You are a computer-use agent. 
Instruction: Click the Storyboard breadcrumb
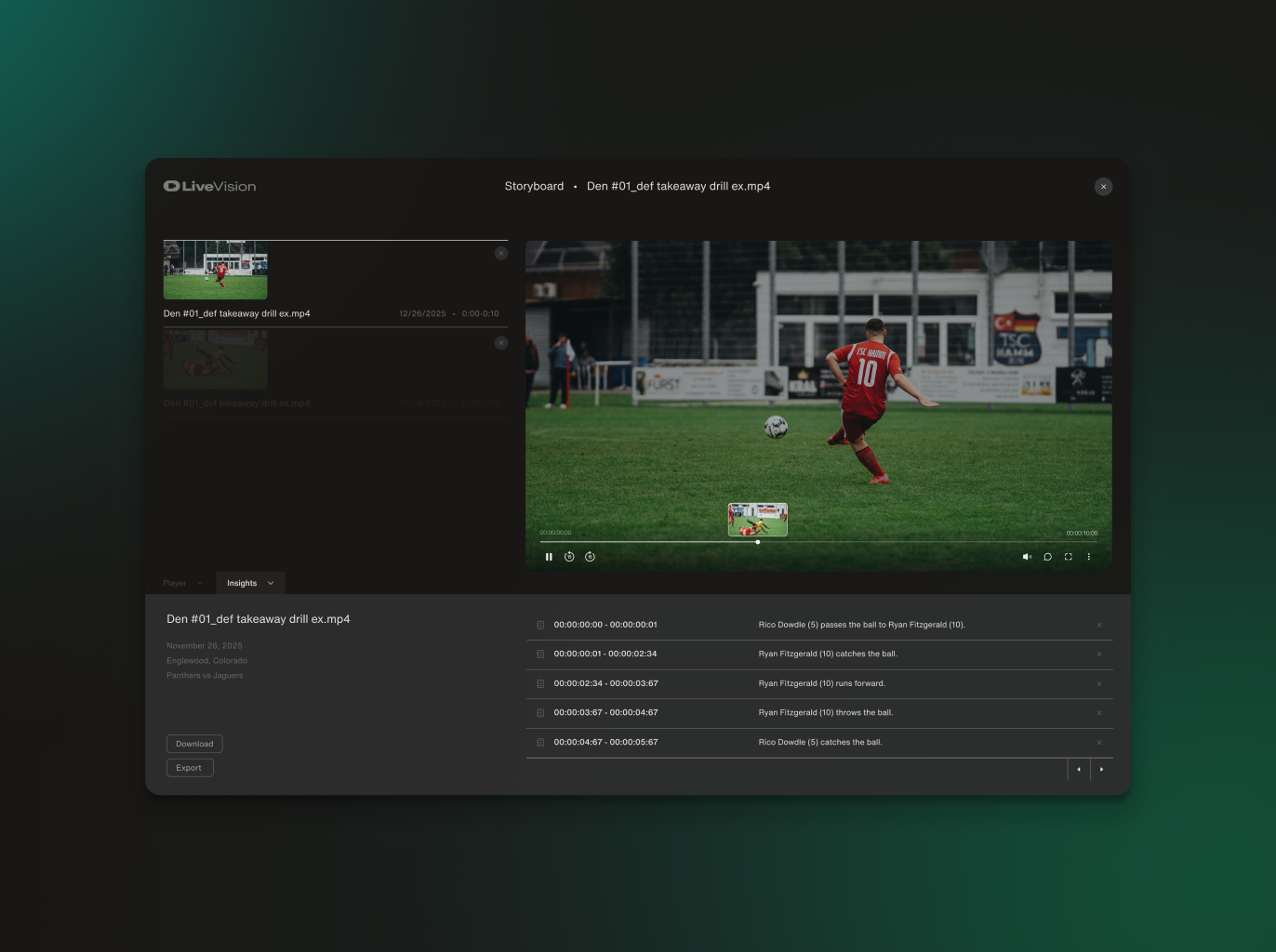tap(534, 186)
